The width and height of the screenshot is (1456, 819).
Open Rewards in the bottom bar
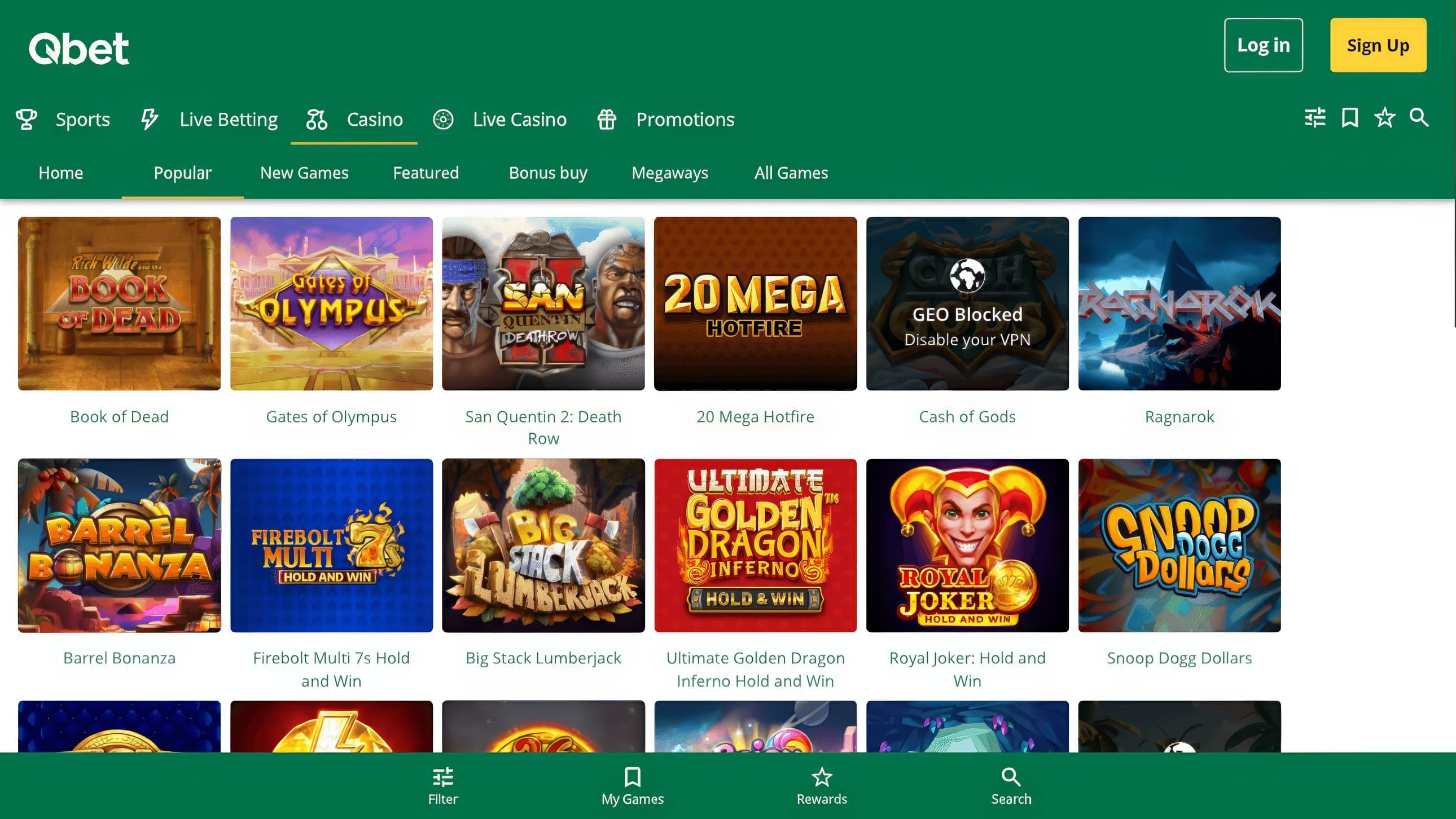click(822, 786)
